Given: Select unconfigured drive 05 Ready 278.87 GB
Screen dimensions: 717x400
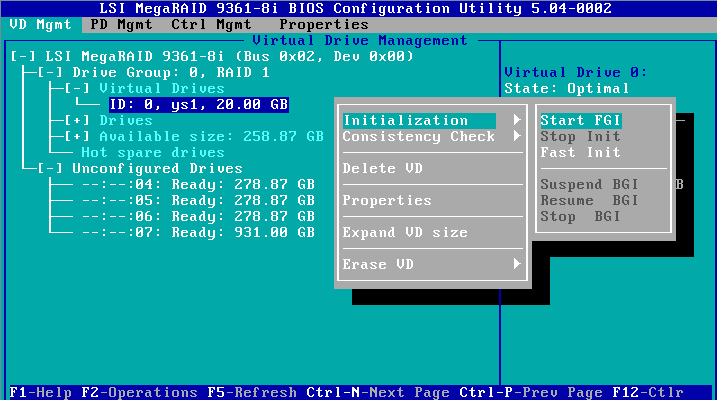Looking at the screenshot, I should click(198, 201).
